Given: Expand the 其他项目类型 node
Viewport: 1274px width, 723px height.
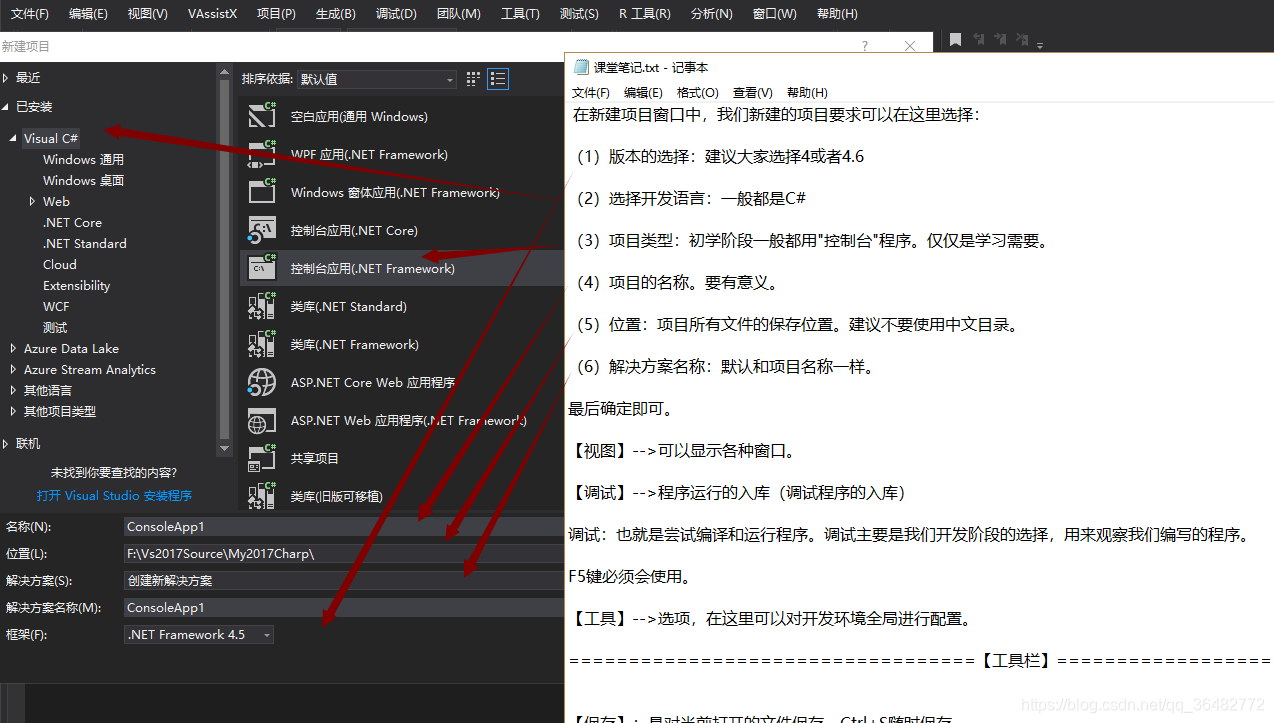Looking at the screenshot, I should click(13, 411).
